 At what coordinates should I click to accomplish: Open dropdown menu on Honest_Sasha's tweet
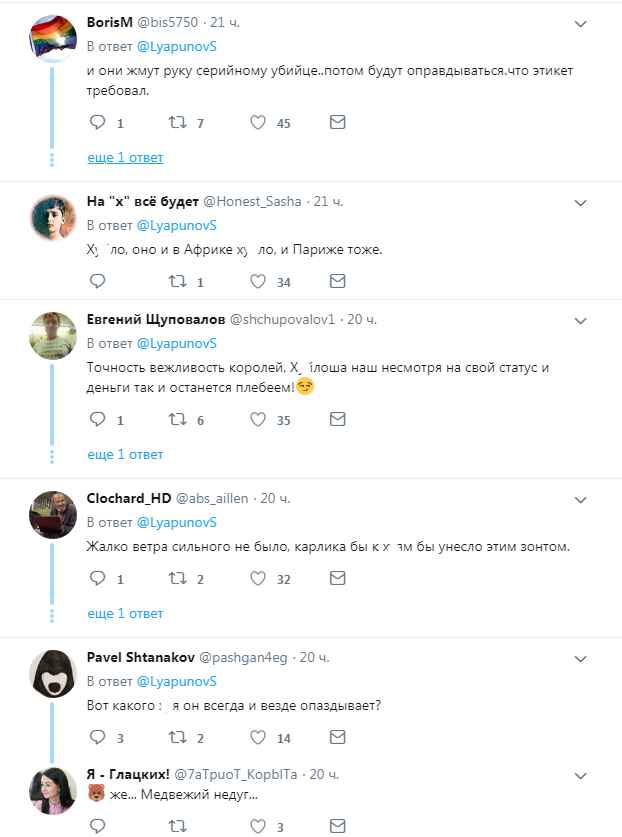[x=580, y=202]
